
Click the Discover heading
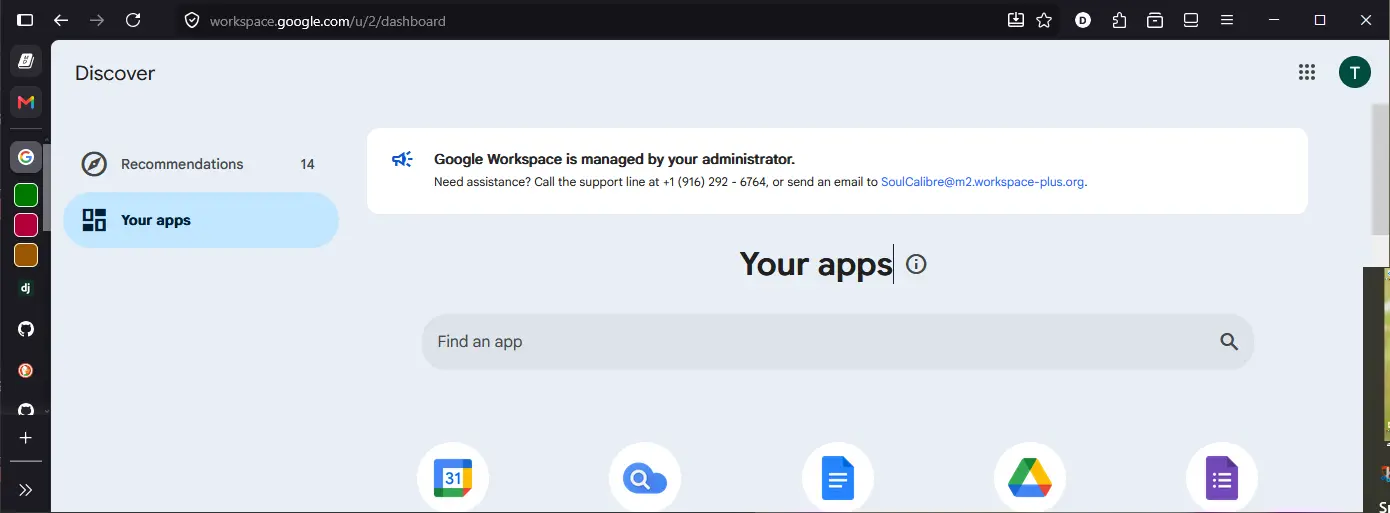pyautogui.click(x=115, y=73)
